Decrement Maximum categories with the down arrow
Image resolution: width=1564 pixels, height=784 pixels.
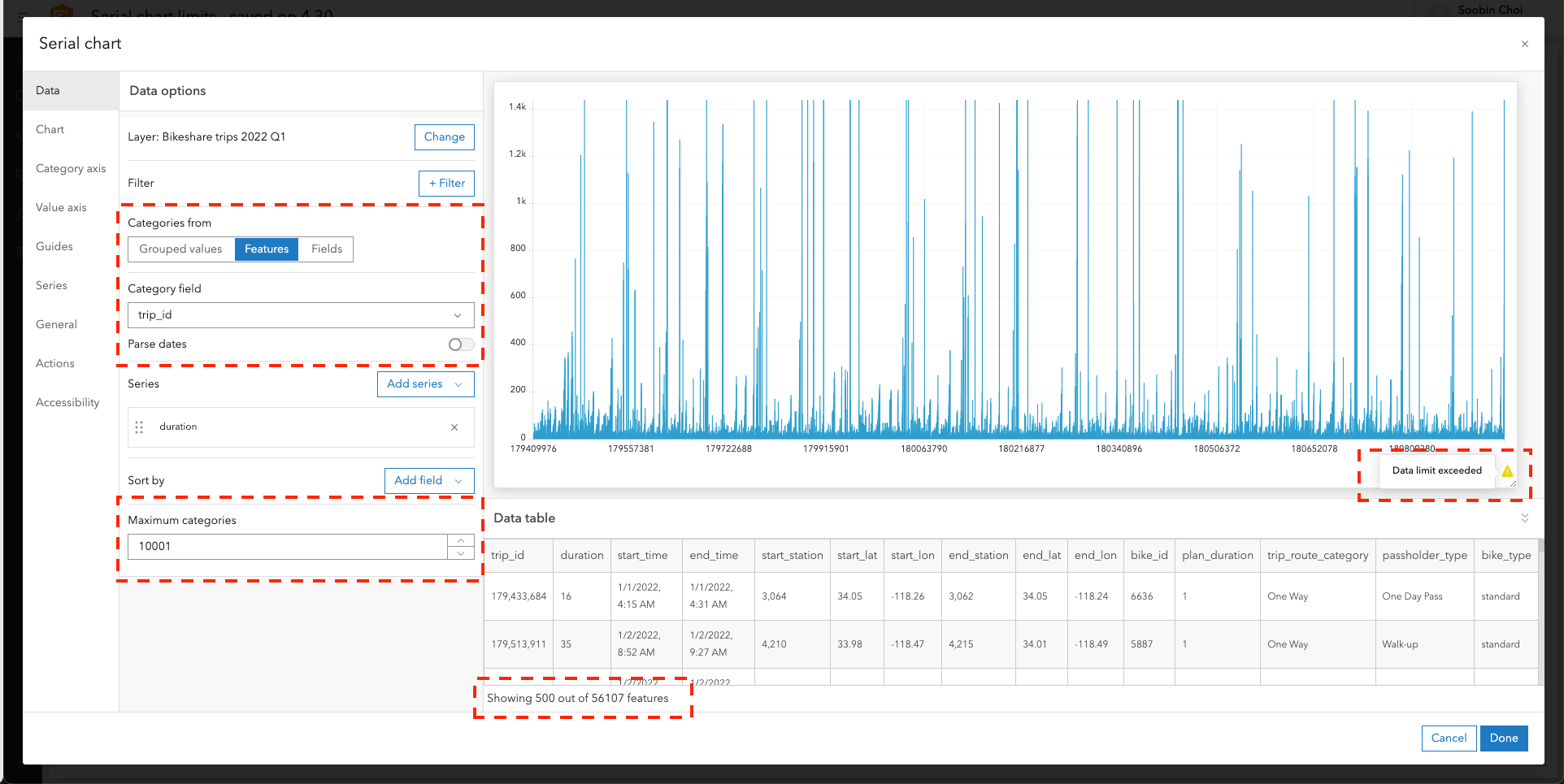click(460, 552)
